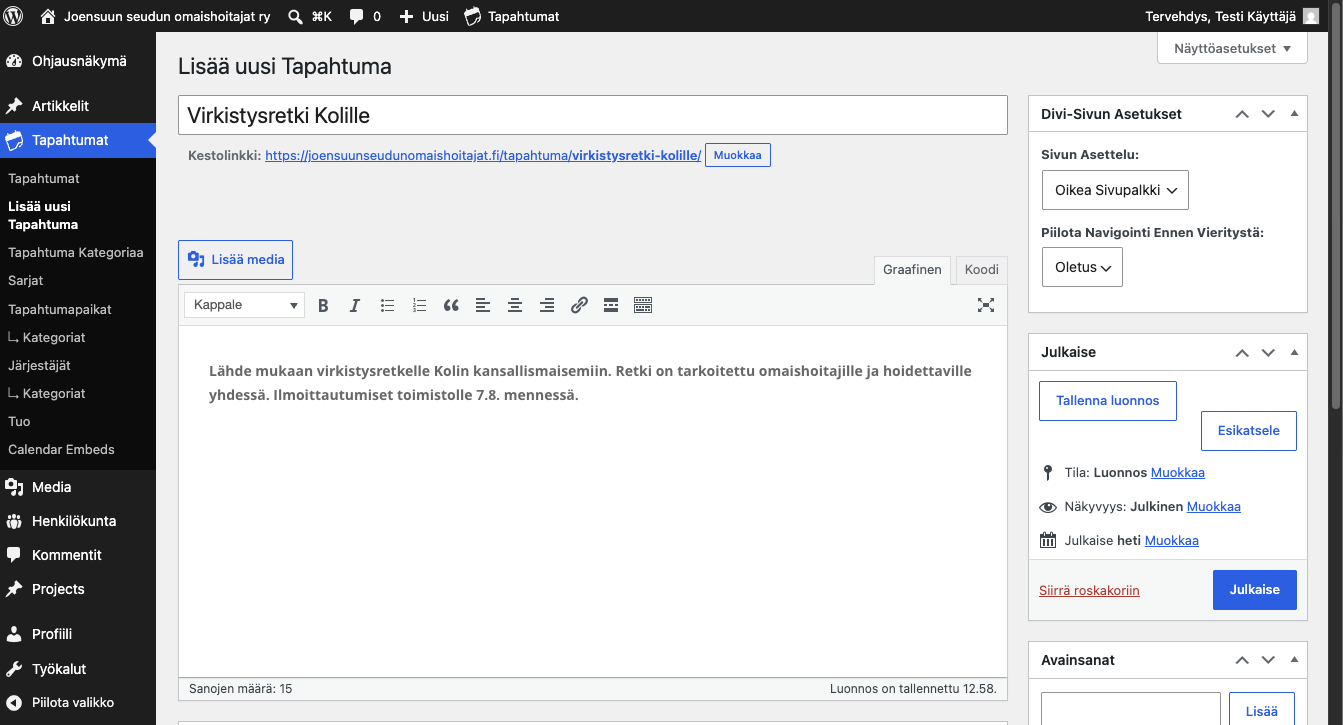Open the ⌘K search in admin bar
1343x725 pixels.
310,16
